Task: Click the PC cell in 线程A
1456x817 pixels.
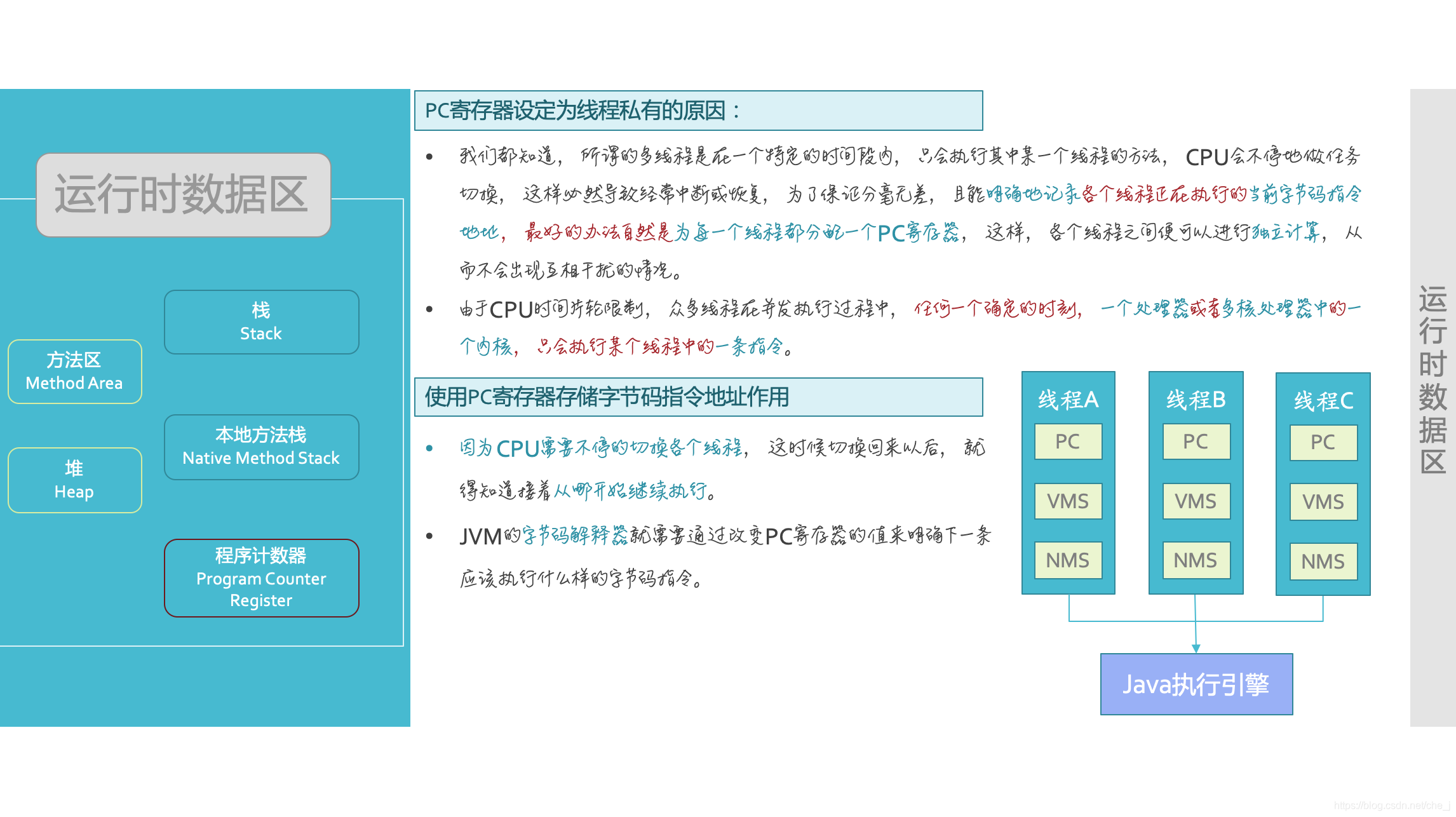Action: 1068,442
